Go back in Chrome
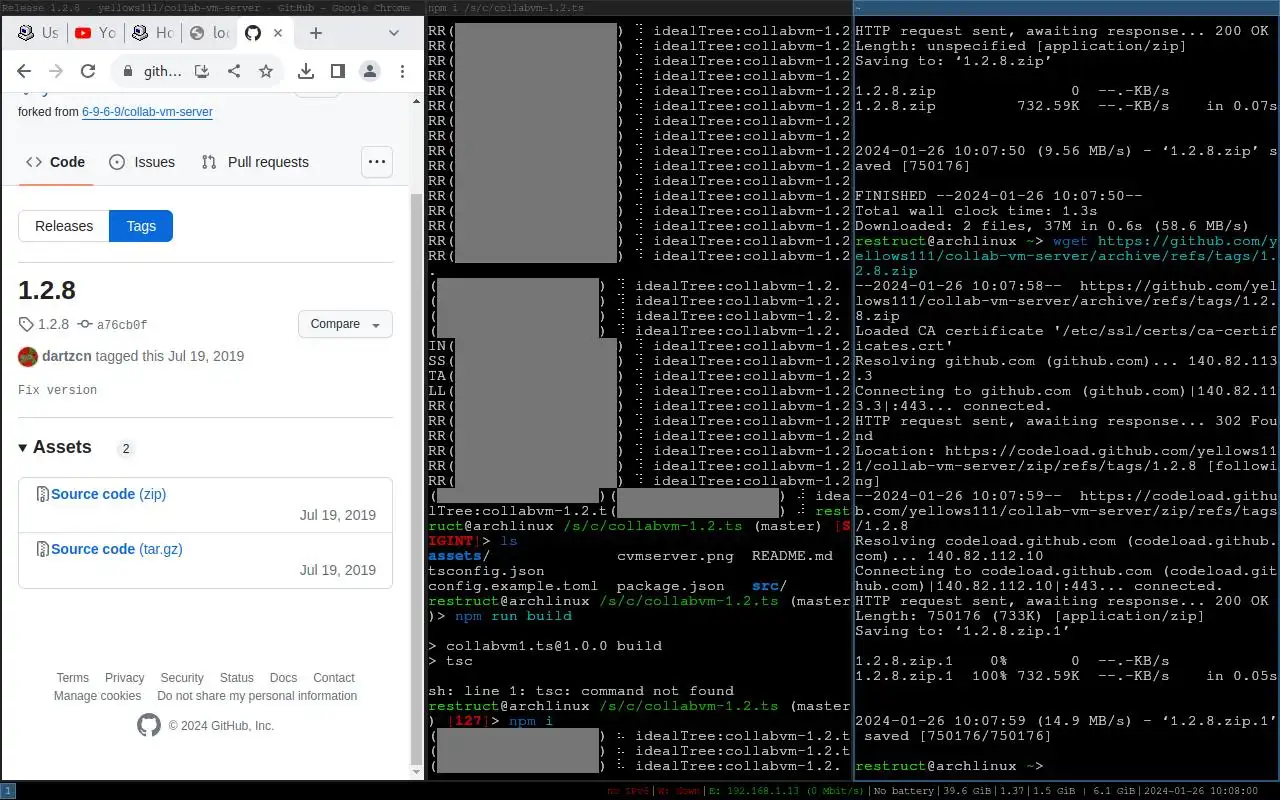 [24, 71]
